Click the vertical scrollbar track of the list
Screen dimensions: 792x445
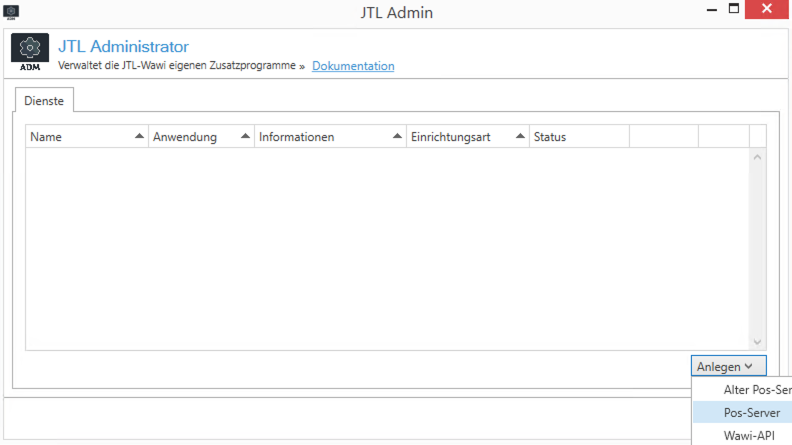coord(757,250)
